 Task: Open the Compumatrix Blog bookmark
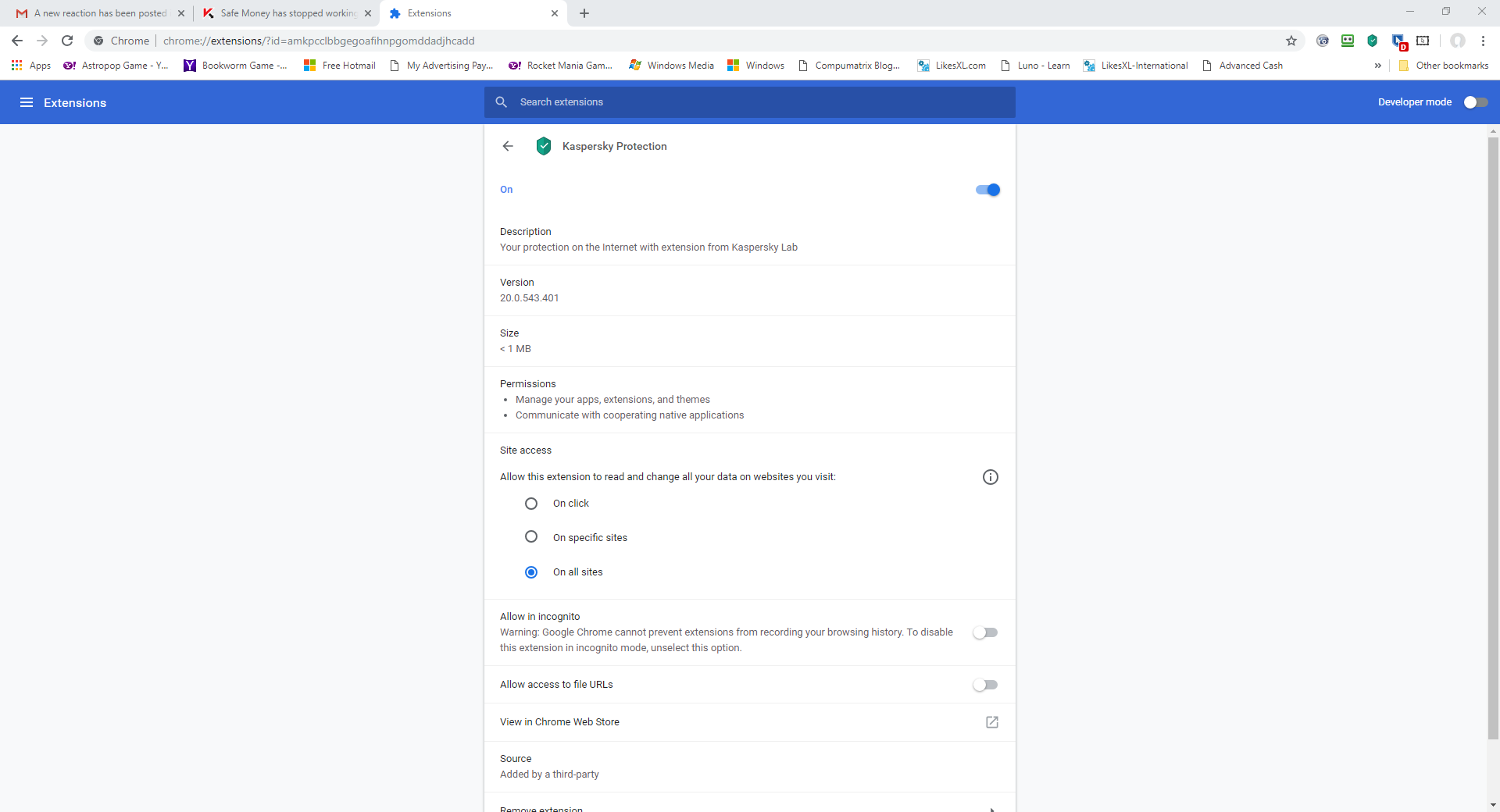pyautogui.click(x=849, y=66)
